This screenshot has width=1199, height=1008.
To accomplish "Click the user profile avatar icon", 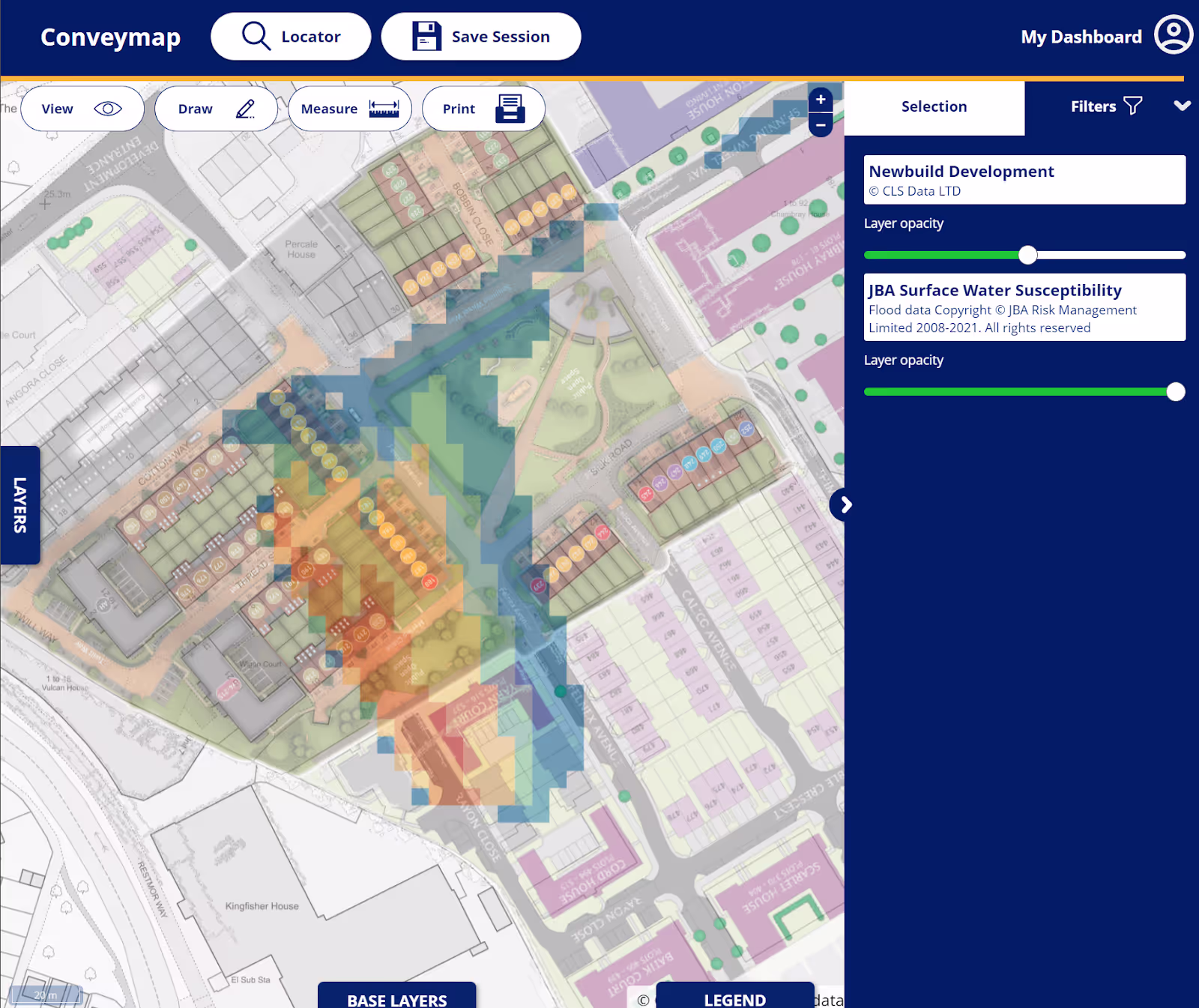I will tap(1174, 34).
